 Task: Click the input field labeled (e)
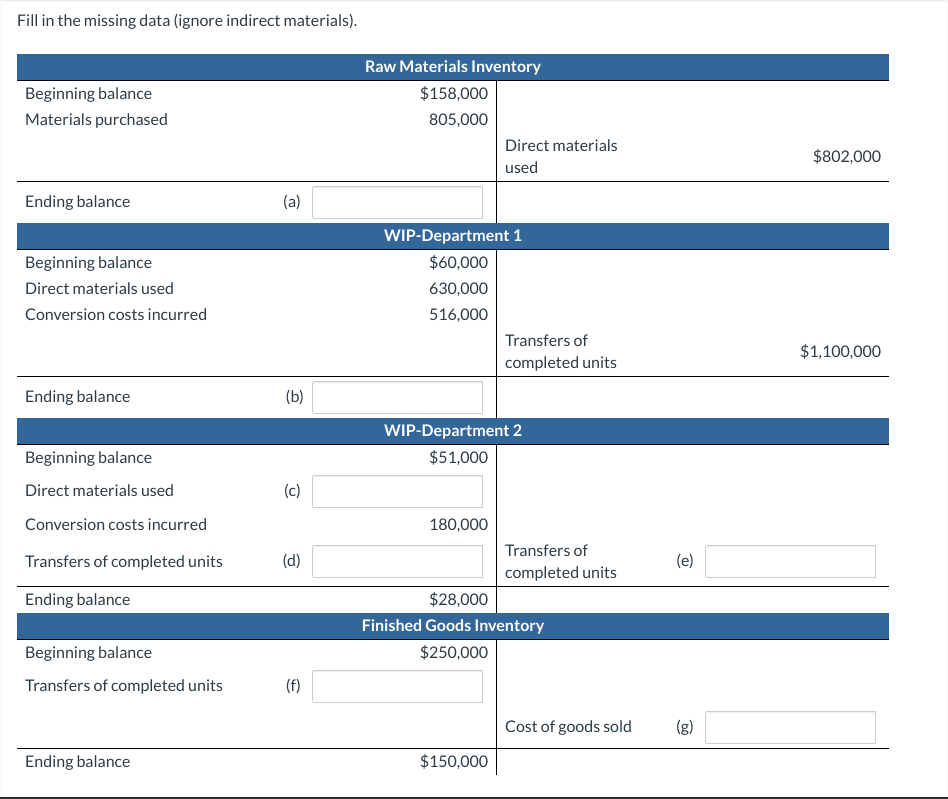790,561
